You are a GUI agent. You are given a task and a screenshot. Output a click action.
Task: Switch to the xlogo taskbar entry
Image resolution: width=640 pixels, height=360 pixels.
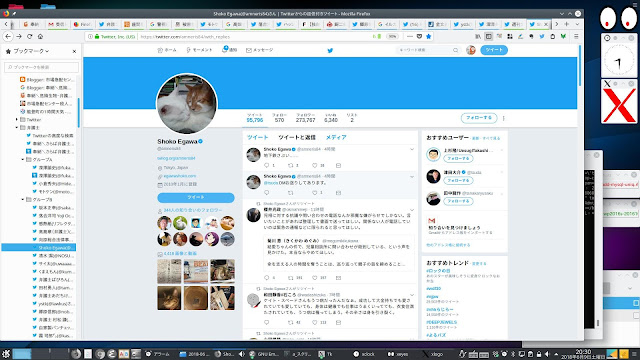433,354
